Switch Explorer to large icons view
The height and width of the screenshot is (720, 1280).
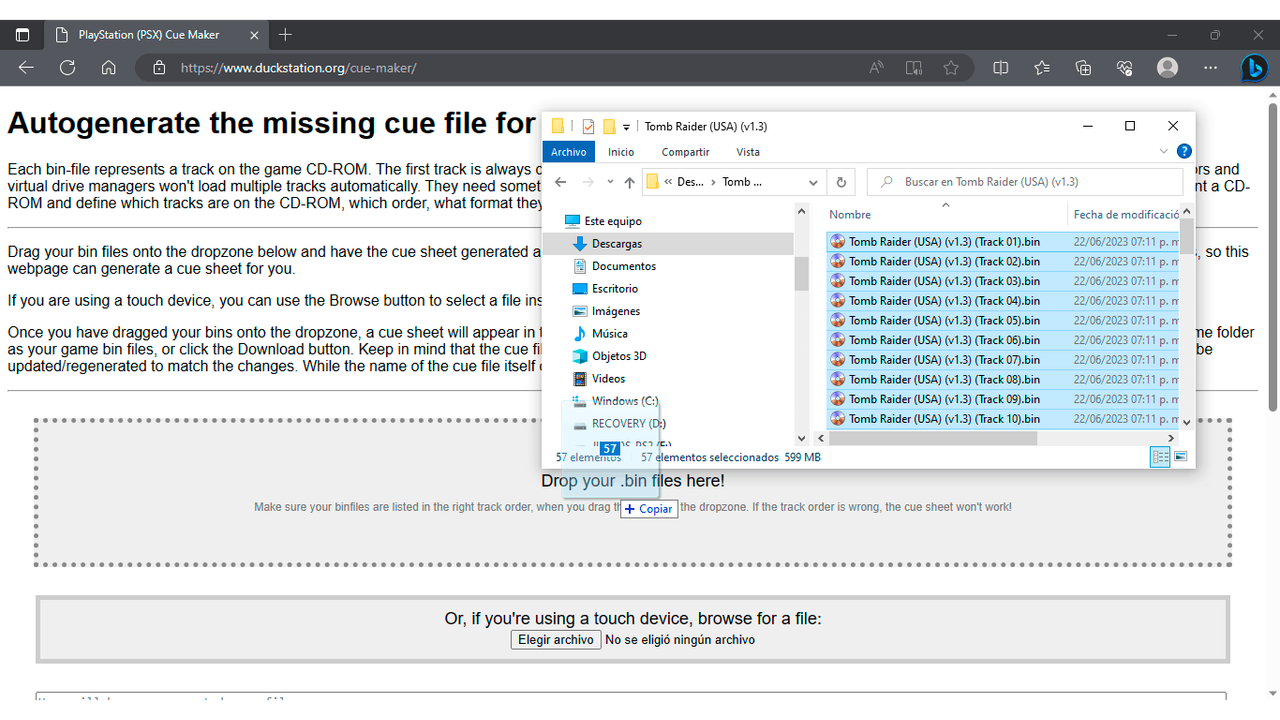(1180, 457)
